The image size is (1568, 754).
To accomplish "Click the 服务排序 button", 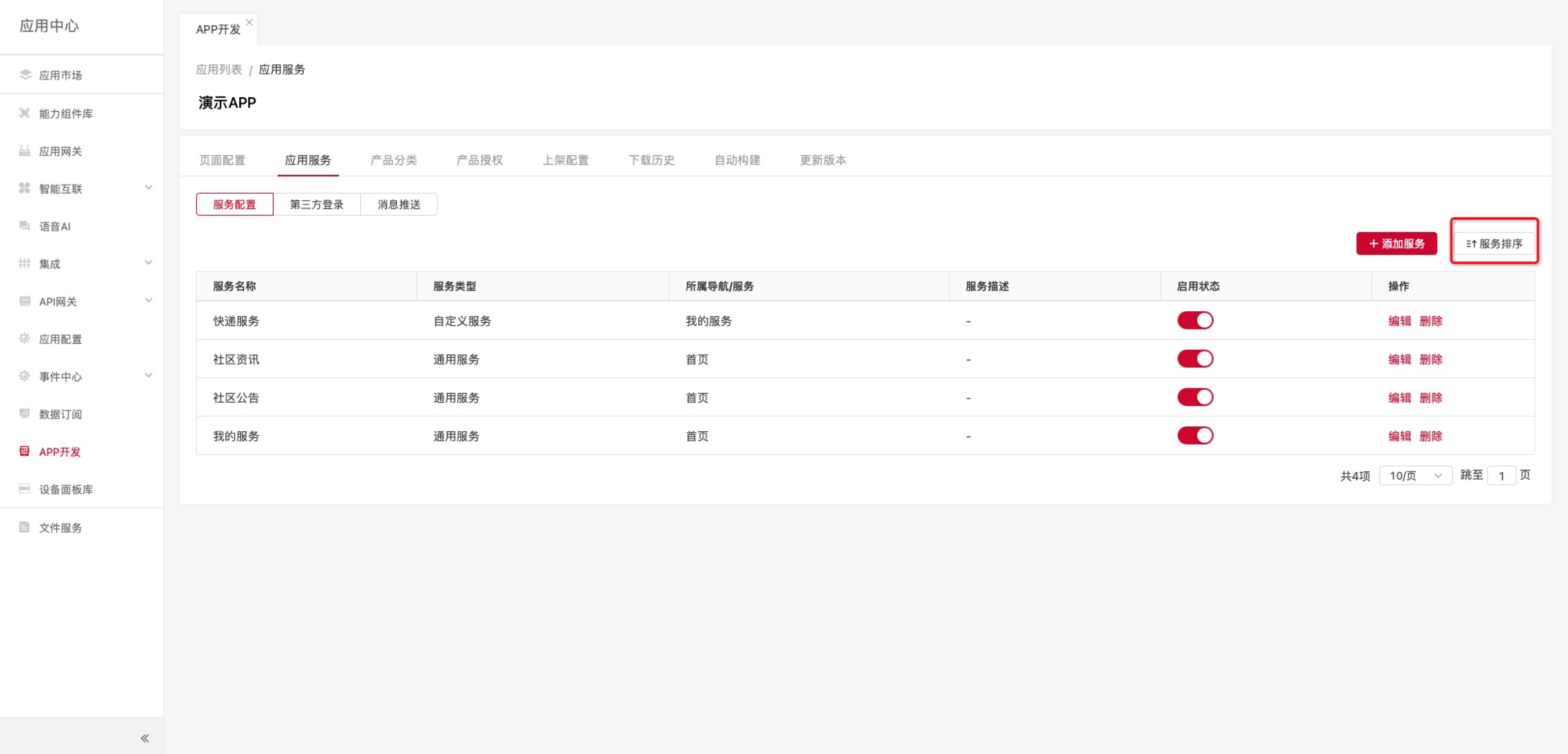I will (x=1494, y=243).
